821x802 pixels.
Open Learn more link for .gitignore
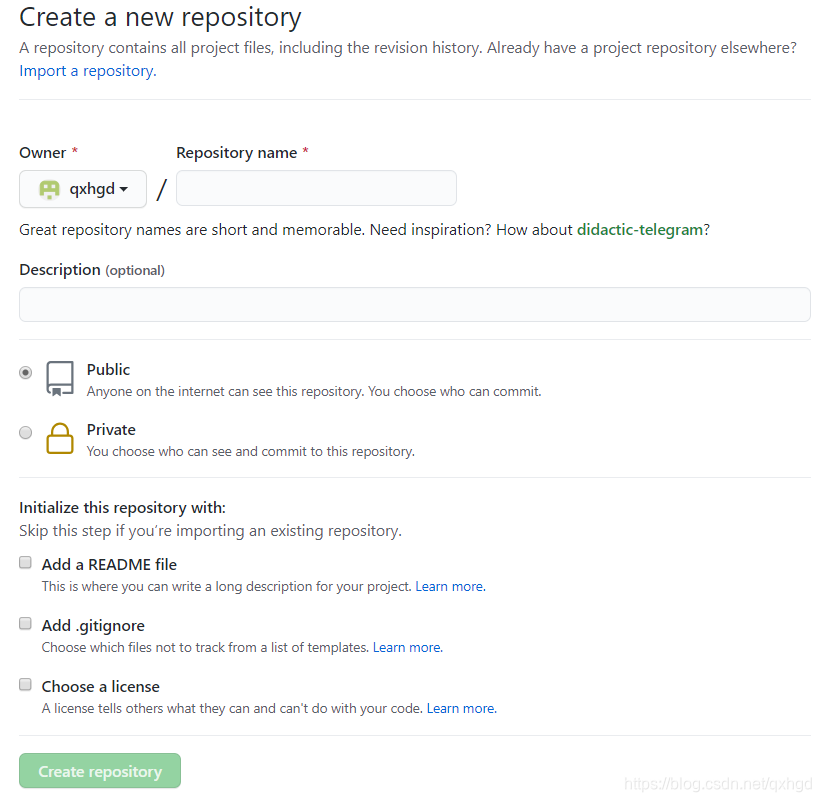point(406,648)
